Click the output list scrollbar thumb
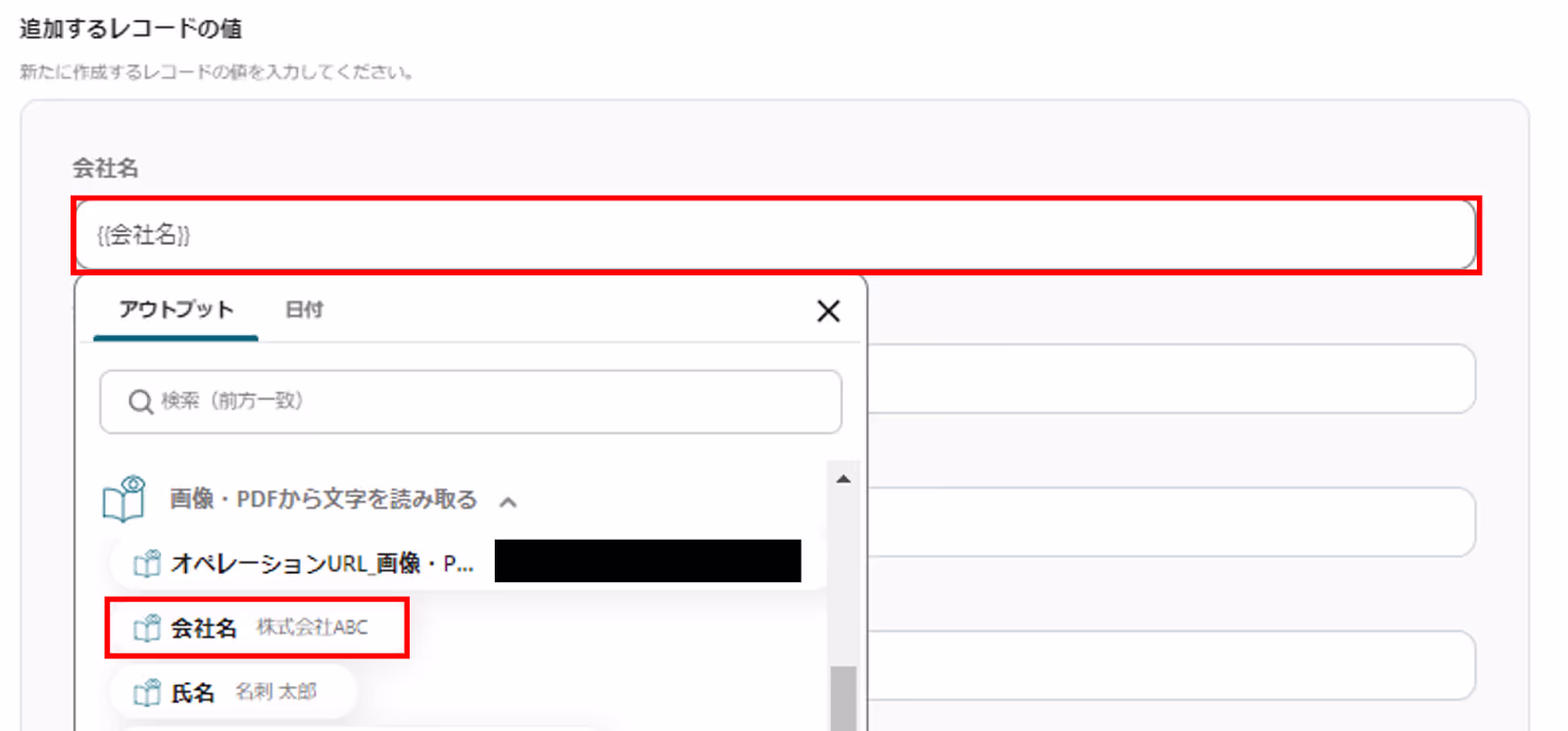 [x=843, y=699]
